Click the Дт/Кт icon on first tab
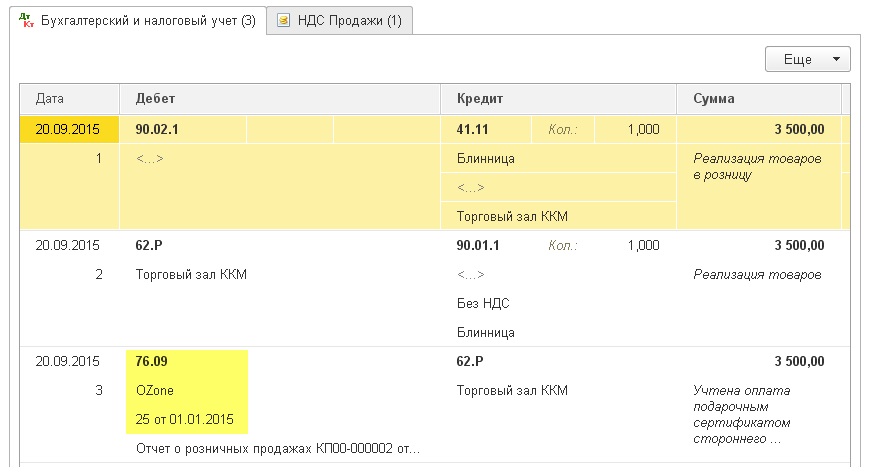Image resolution: width=872 pixels, height=475 pixels. click(x=26, y=21)
